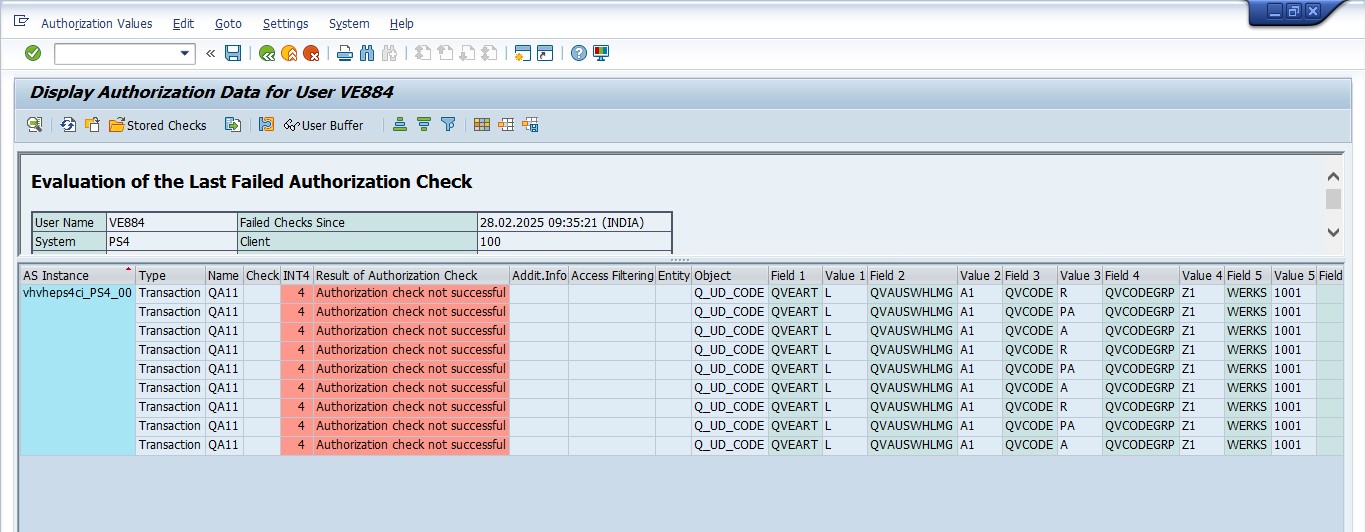Viewport: 1365px width, 532px height.
Task: Open the Goto menu
Action: pos(228,23)
